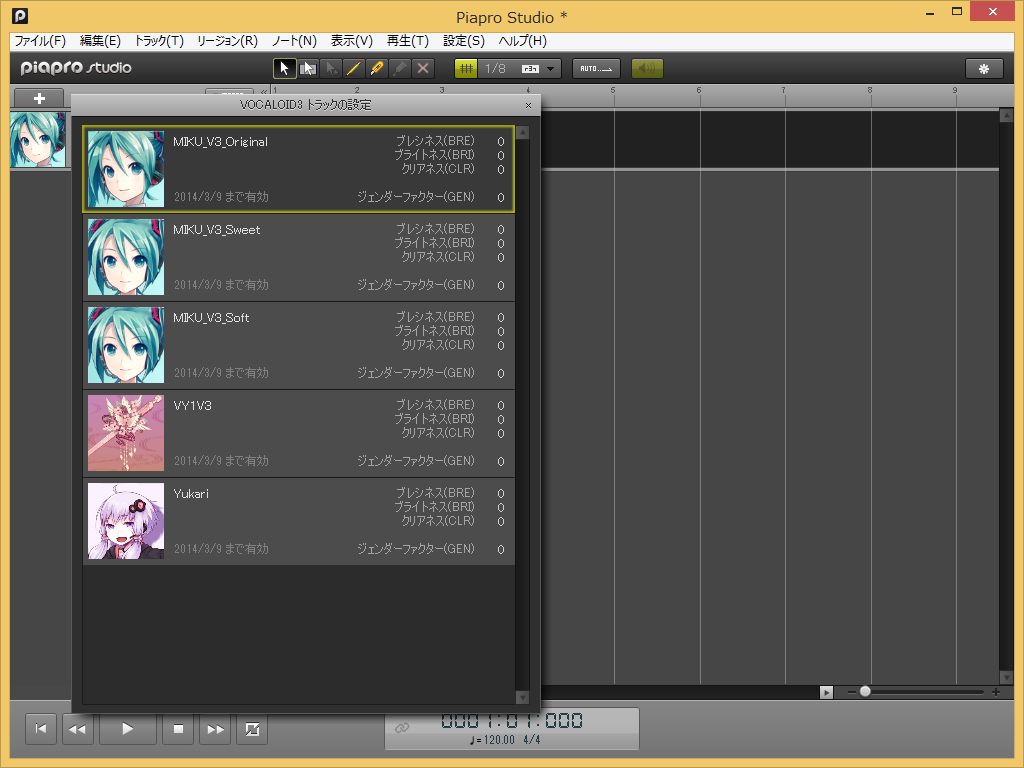Toggle the AUTO scroll button
The height and width of the screenshot is (768, 1024).
tap(596, 69)
